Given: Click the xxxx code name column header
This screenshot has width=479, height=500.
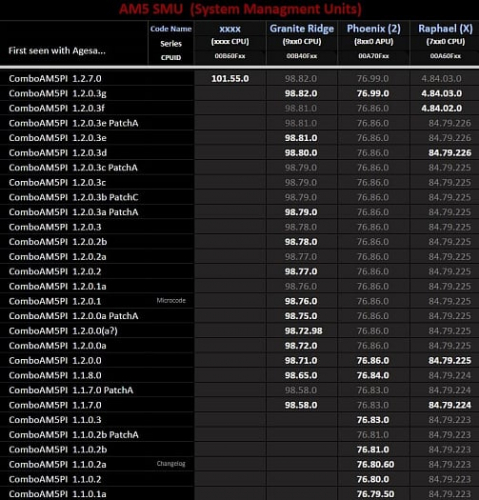Looking at the screenshot, I should [230, 29].
